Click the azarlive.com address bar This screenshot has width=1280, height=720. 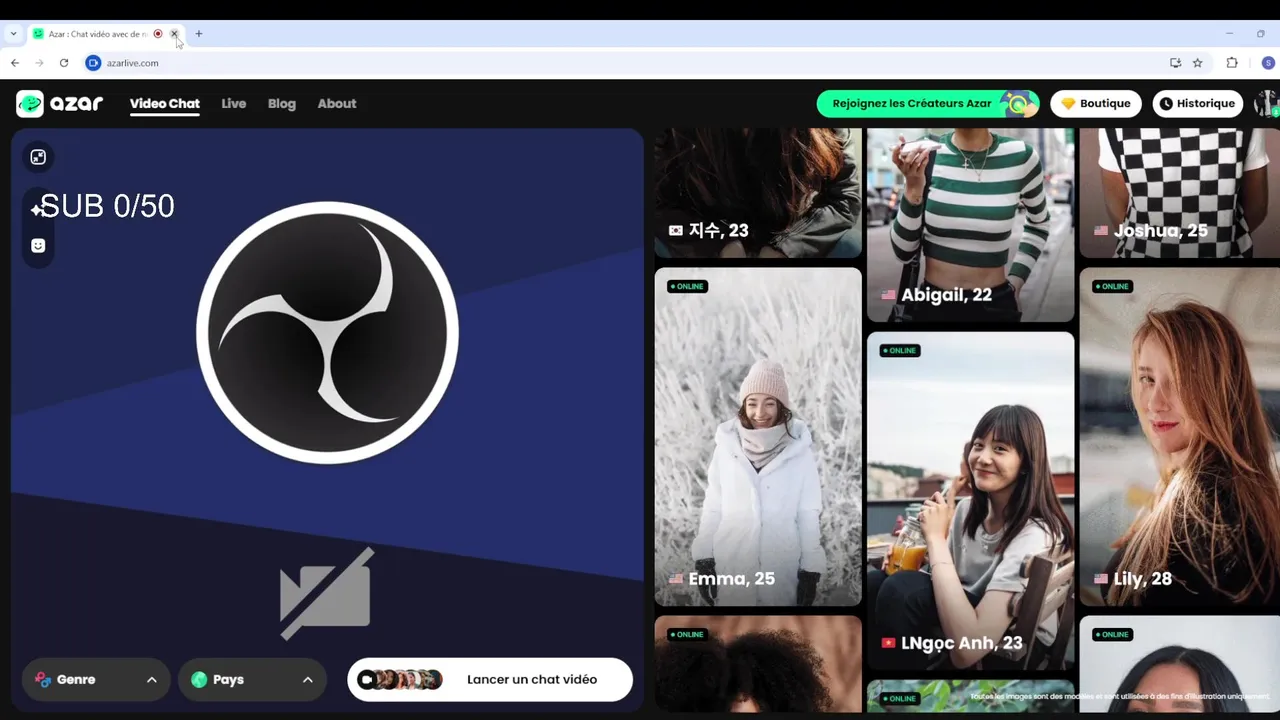coord(620,62)
